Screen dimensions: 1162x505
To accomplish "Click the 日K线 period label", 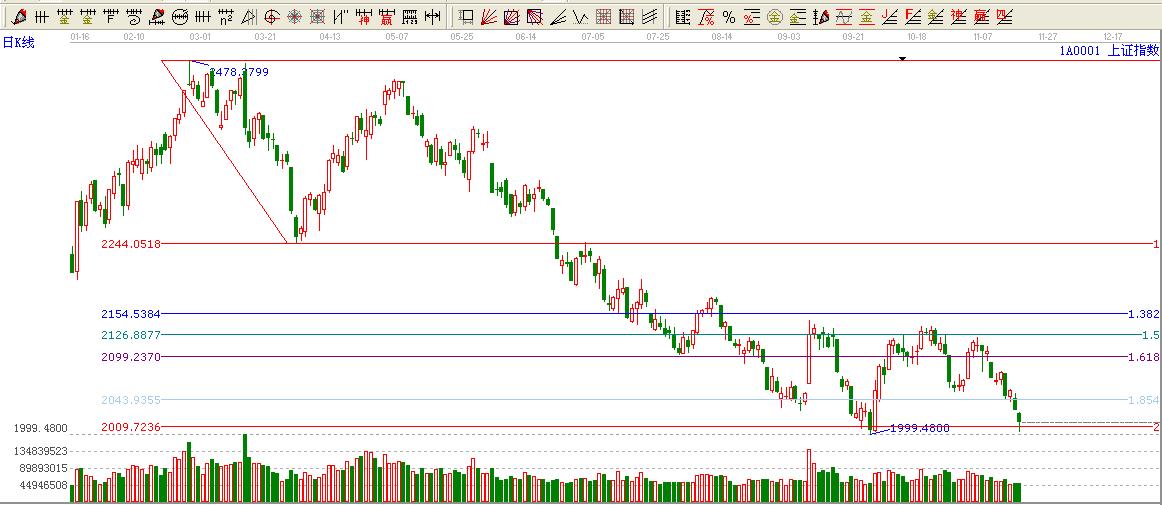I will (x=17, y=43).
